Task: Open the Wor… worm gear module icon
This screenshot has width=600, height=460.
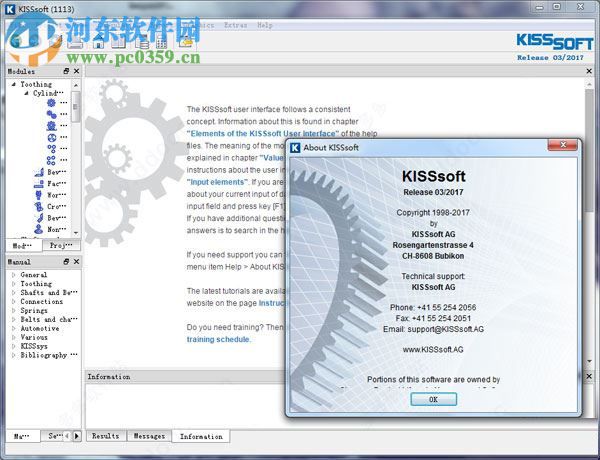Action: (39, 195)
